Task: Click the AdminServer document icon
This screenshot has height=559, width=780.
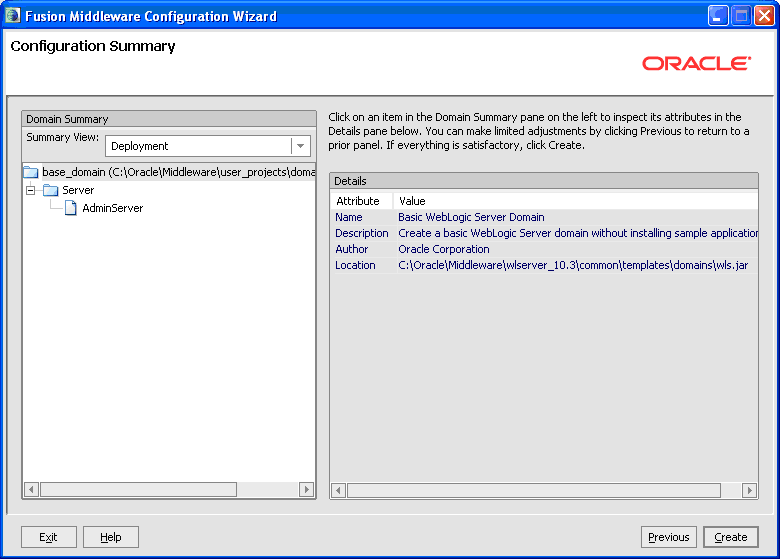Action: coord(71,208)
